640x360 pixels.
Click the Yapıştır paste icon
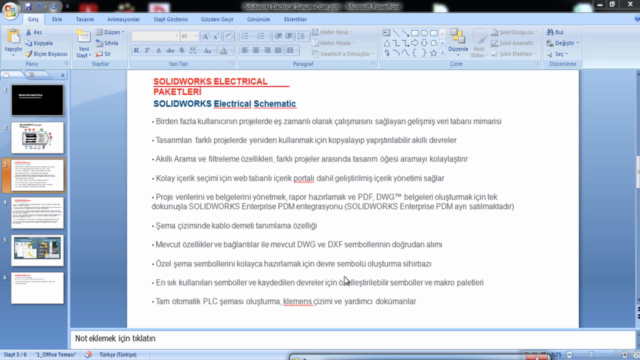pos(13,37)
